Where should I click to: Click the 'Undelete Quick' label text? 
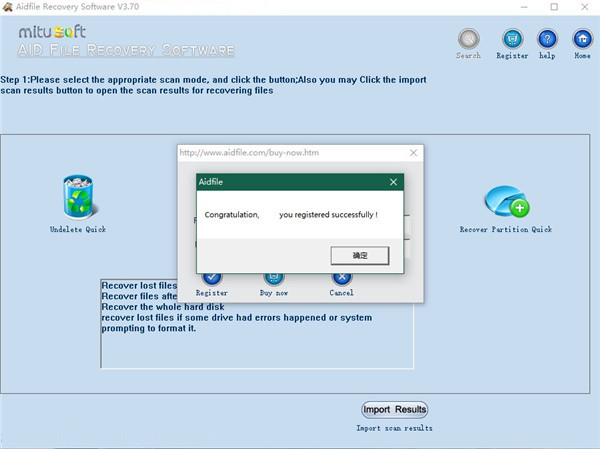(x=78, y=229)
